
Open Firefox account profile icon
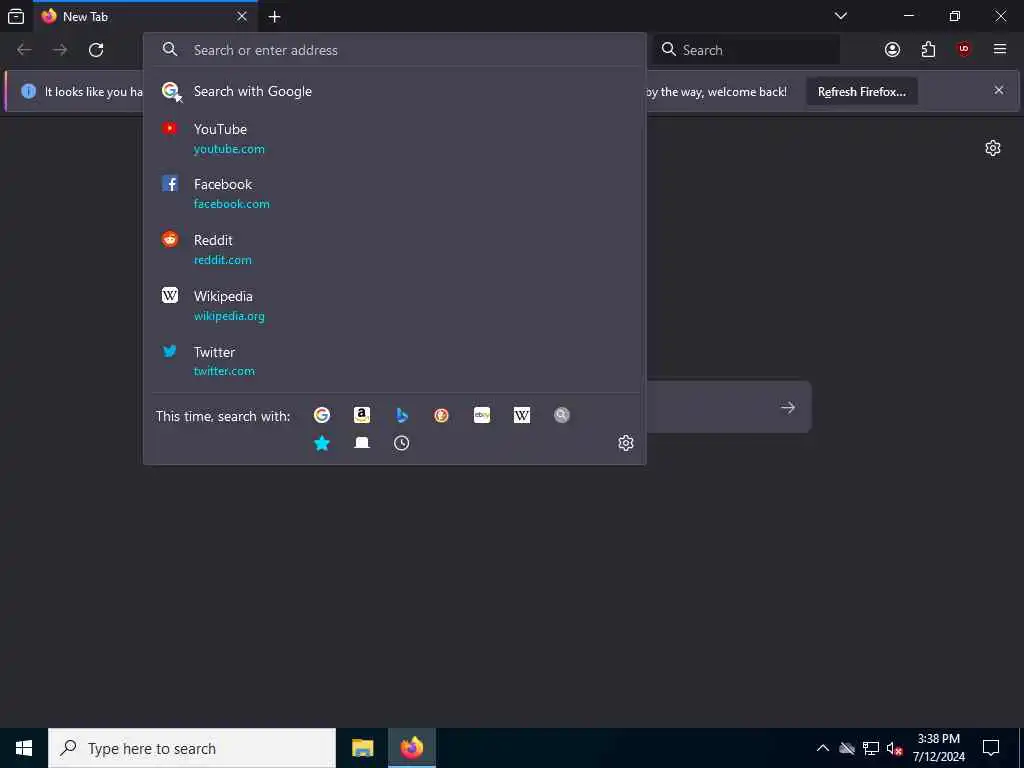click(x=892, y=50)
